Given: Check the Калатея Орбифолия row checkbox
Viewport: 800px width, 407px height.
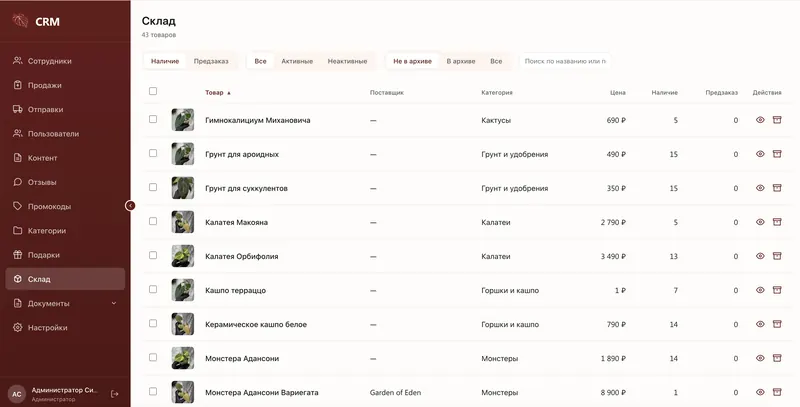Looking at the screenshot, I should [x=153, y=255].
